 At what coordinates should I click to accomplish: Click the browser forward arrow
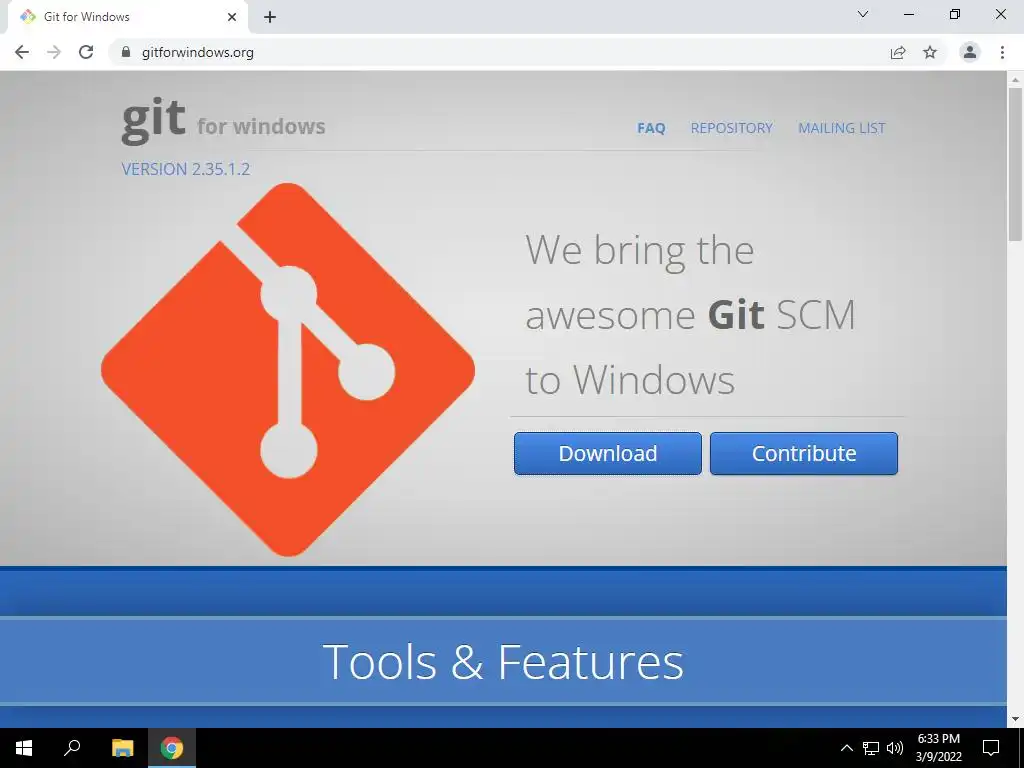pyautogui.click(x=54, y=52)
